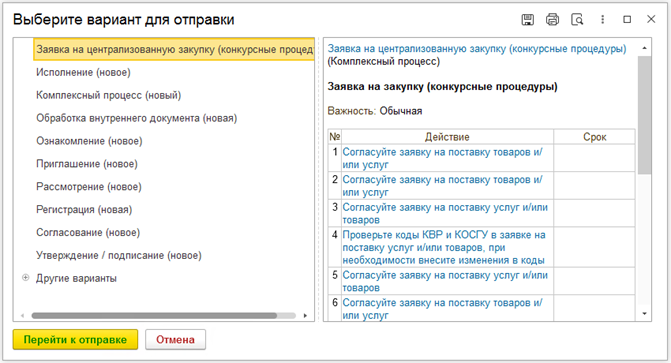This screenshot has height=363, width=671.
Task: Maximize the dialog window
Action: [627, 20]
